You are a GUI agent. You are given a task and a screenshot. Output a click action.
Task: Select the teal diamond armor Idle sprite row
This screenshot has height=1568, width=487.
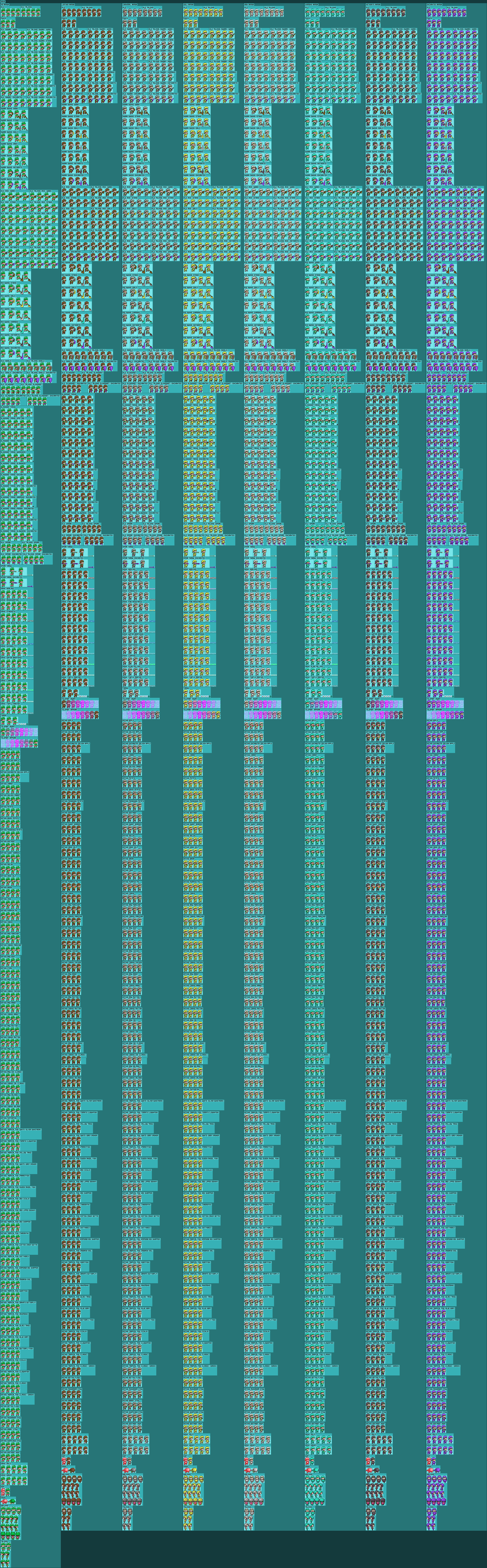(x=315, y=12)
